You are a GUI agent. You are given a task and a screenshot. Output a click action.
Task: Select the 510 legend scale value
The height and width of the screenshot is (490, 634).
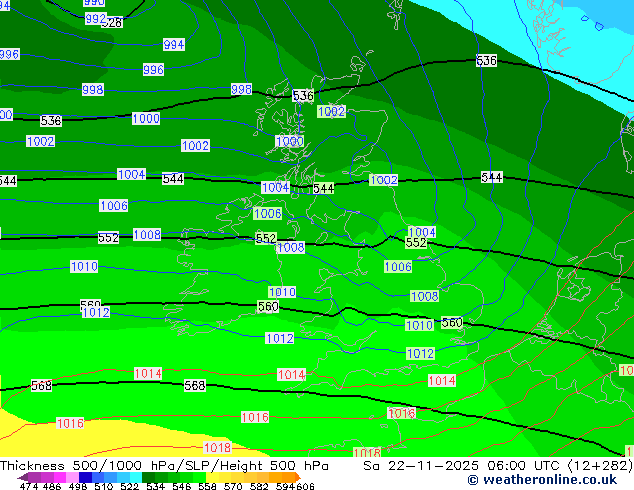[x=104, y=486]
